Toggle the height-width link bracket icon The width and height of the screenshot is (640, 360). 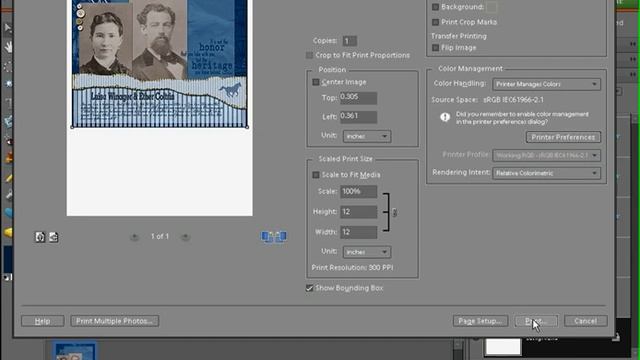tap(394, 212)
